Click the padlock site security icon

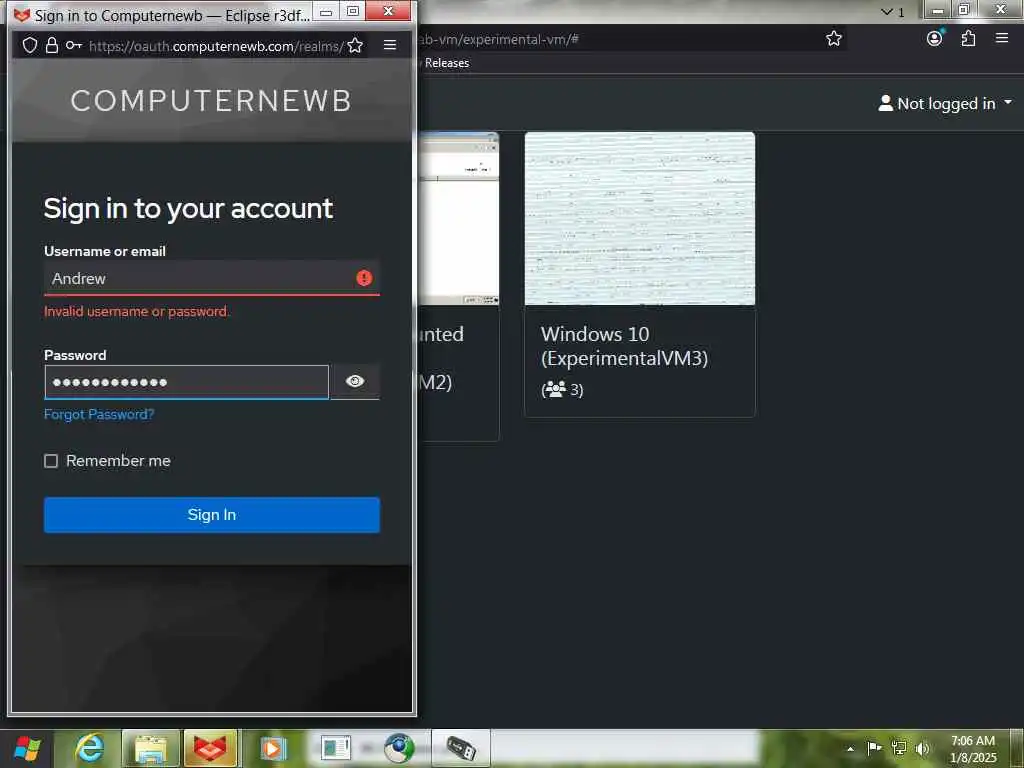click(52, 45)
